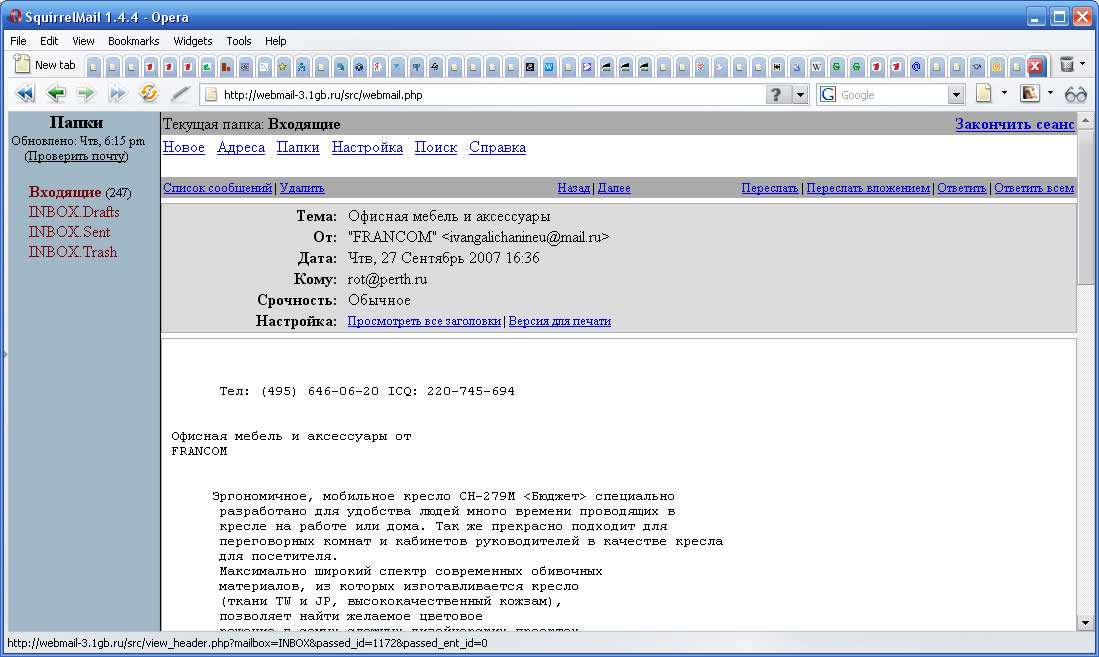The image size is (1099, 657).
Task: Open the Google search engine dropdown
Action: point(956,94)
